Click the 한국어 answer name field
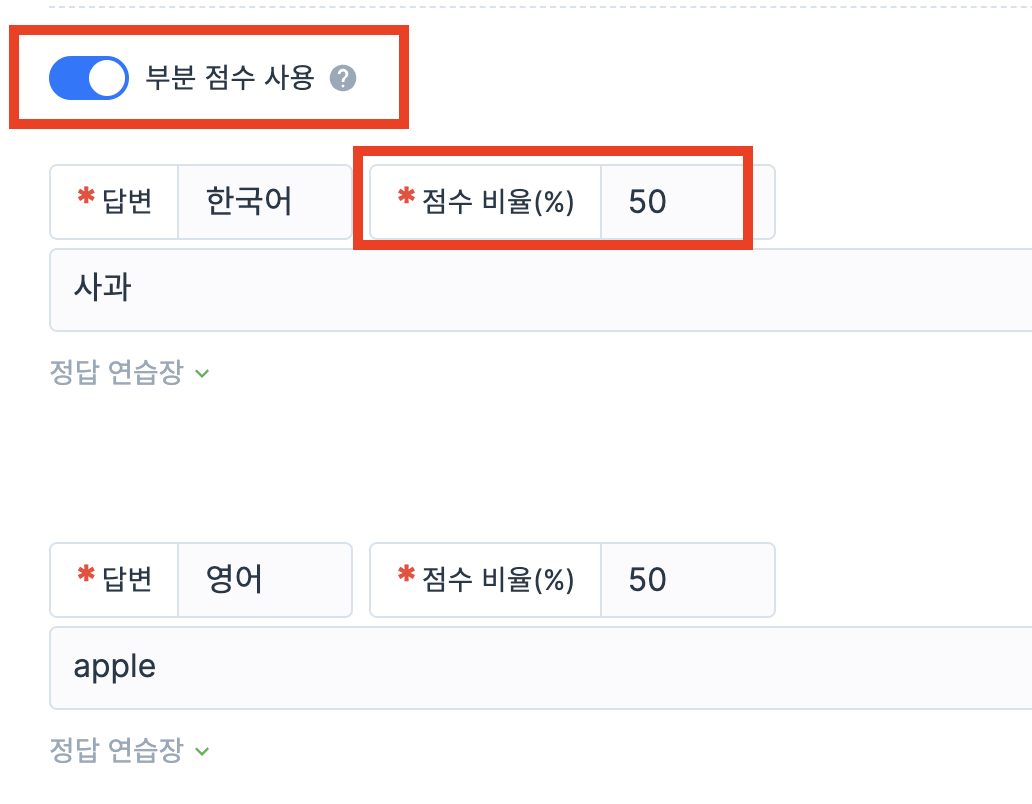 pyautogui.click(x=264, y=202)
